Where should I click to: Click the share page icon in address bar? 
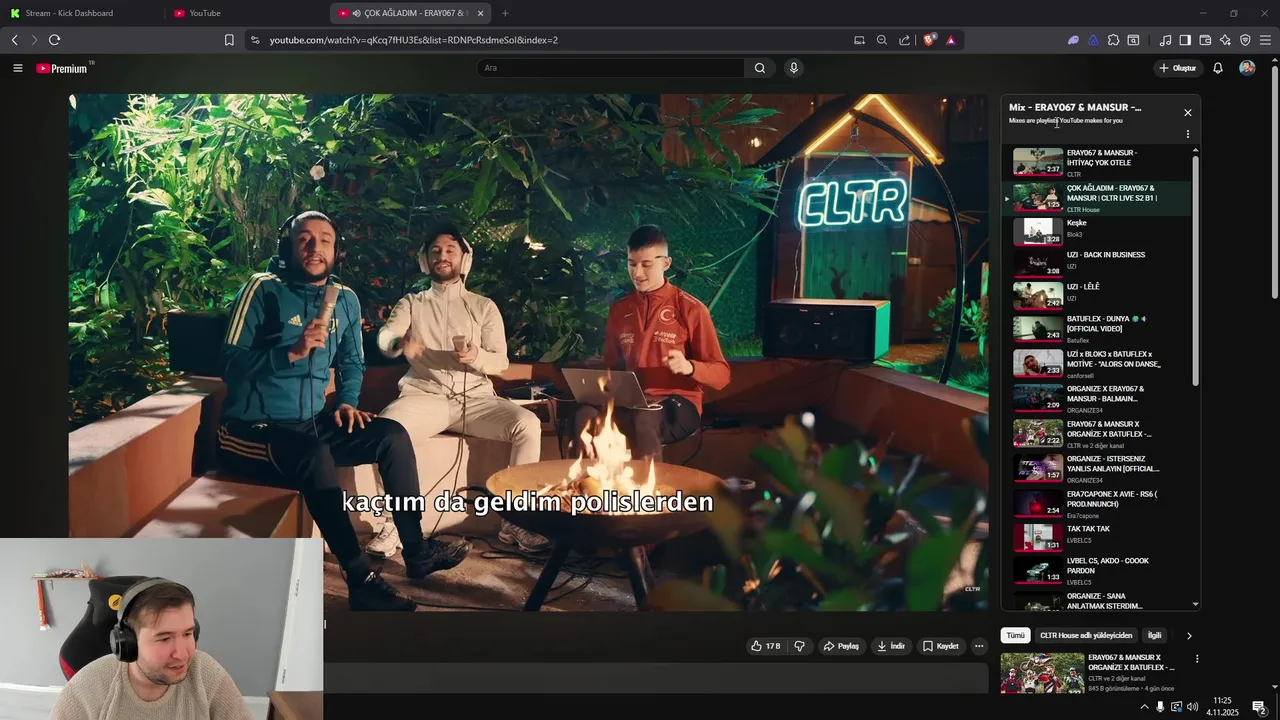click(905, 40)
